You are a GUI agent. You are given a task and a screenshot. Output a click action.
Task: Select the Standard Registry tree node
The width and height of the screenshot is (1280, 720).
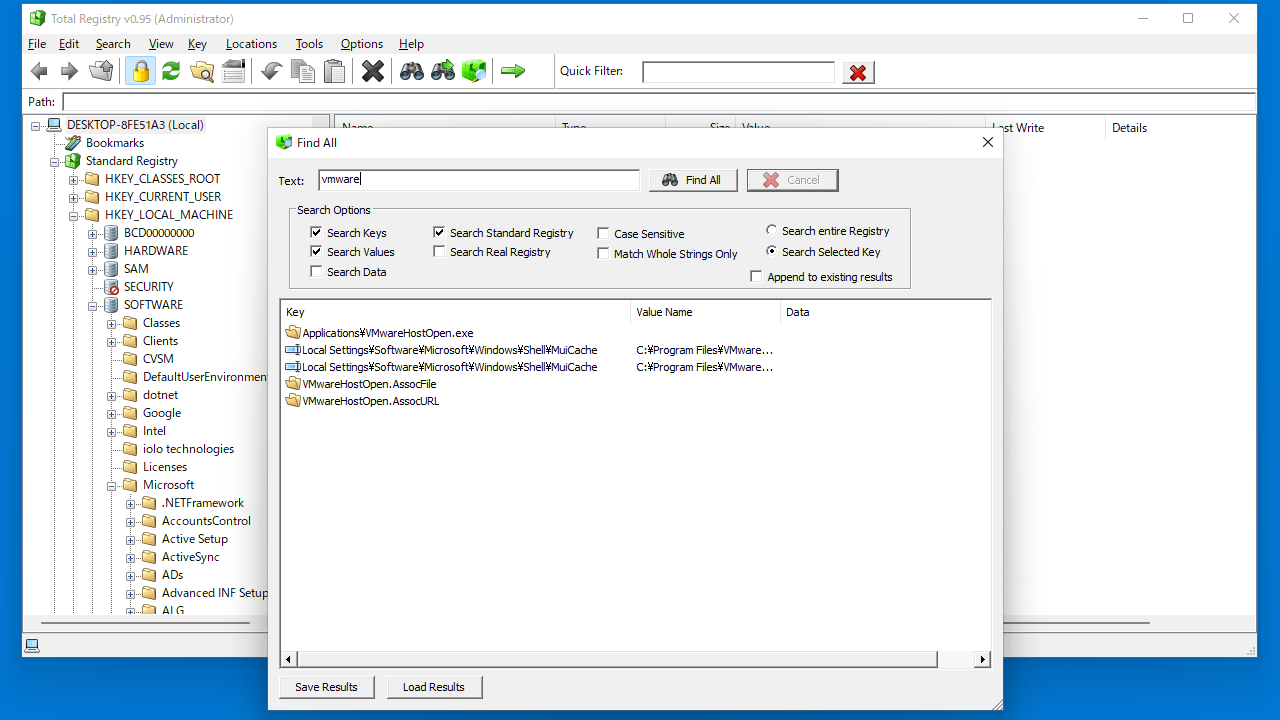point(131,161)
